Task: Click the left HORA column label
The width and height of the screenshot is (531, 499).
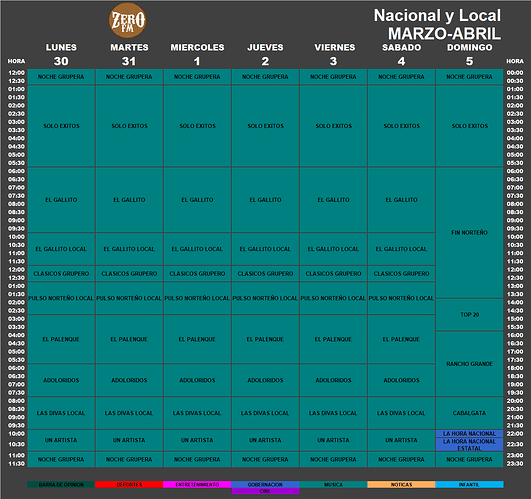Action: (16, 61)
